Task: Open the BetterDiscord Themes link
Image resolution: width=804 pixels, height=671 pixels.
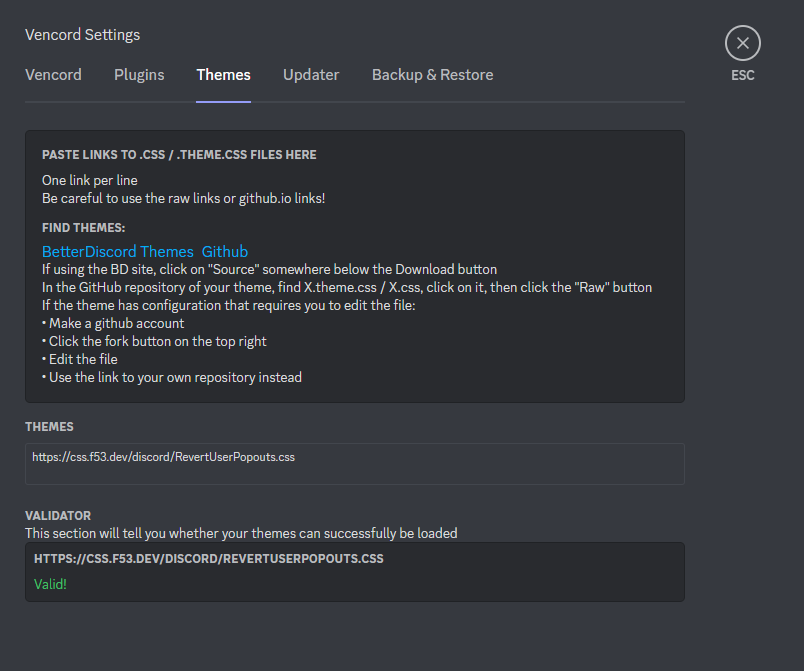Action: coord(117,252)
